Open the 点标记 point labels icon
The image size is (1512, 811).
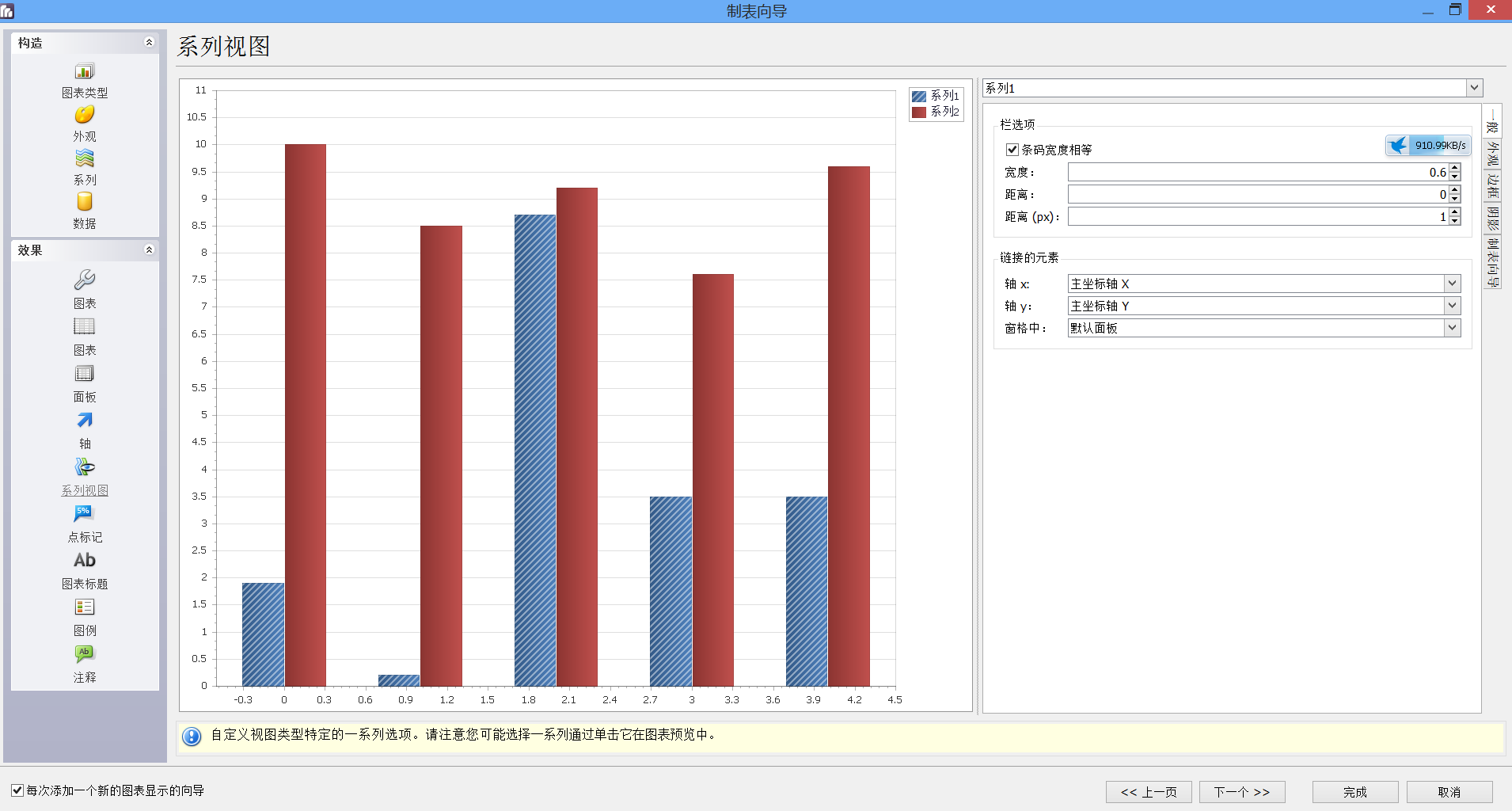click(85, 515)
